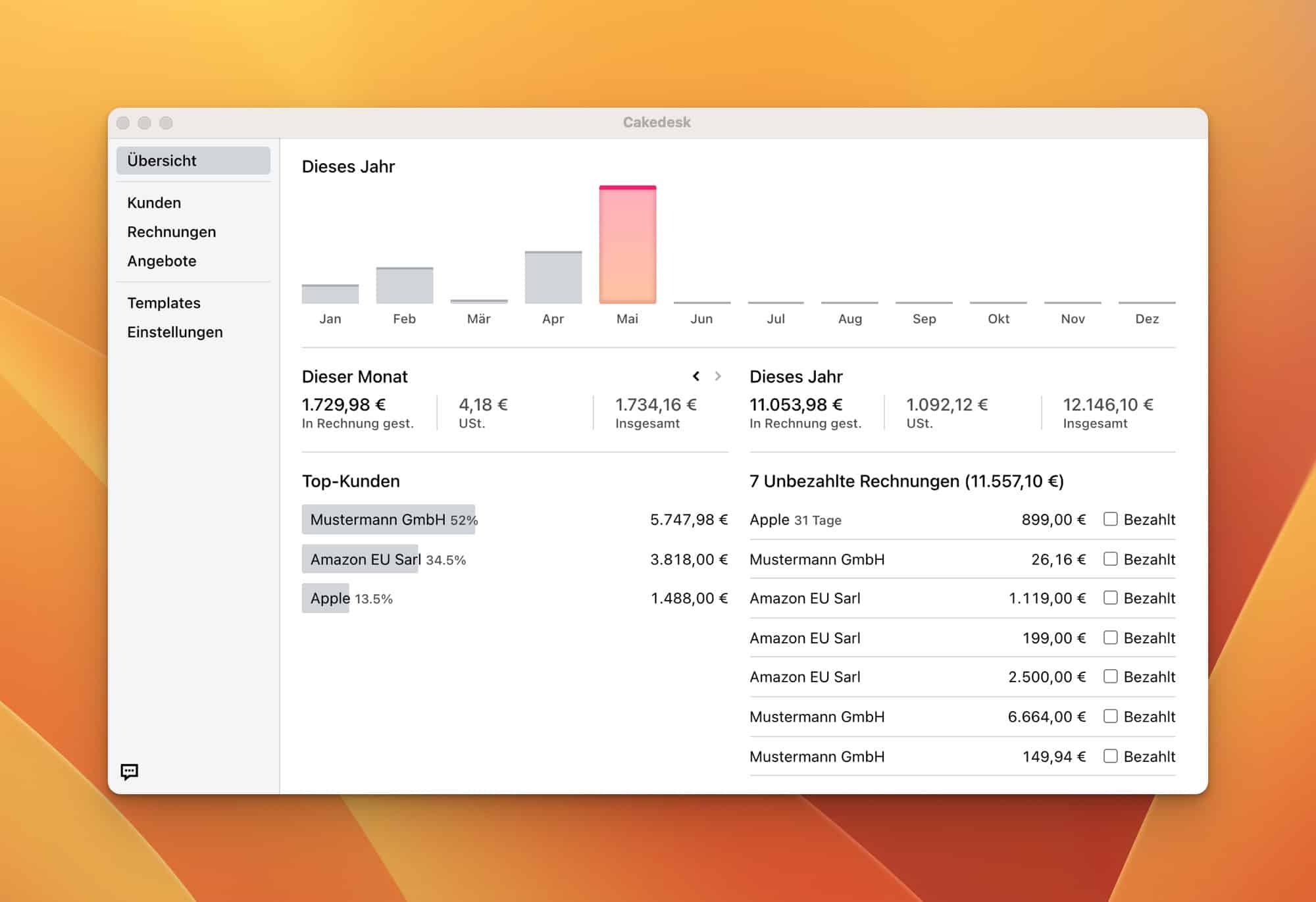Open Templates in the sidebar
1316x902 pixels.
163,303
